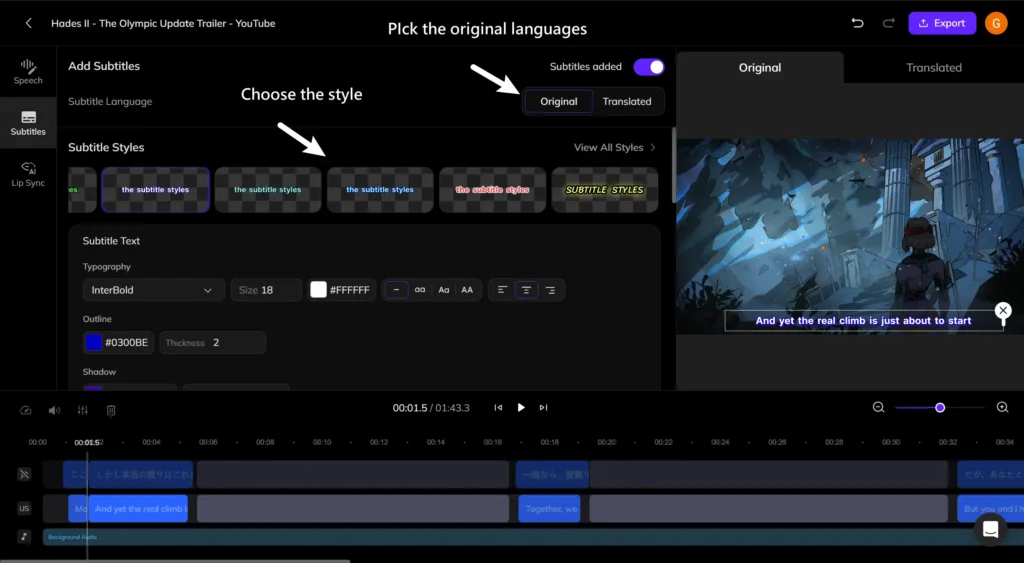Open View All Styles
This screenshot has height=563, width=1024.
(615, 148)
